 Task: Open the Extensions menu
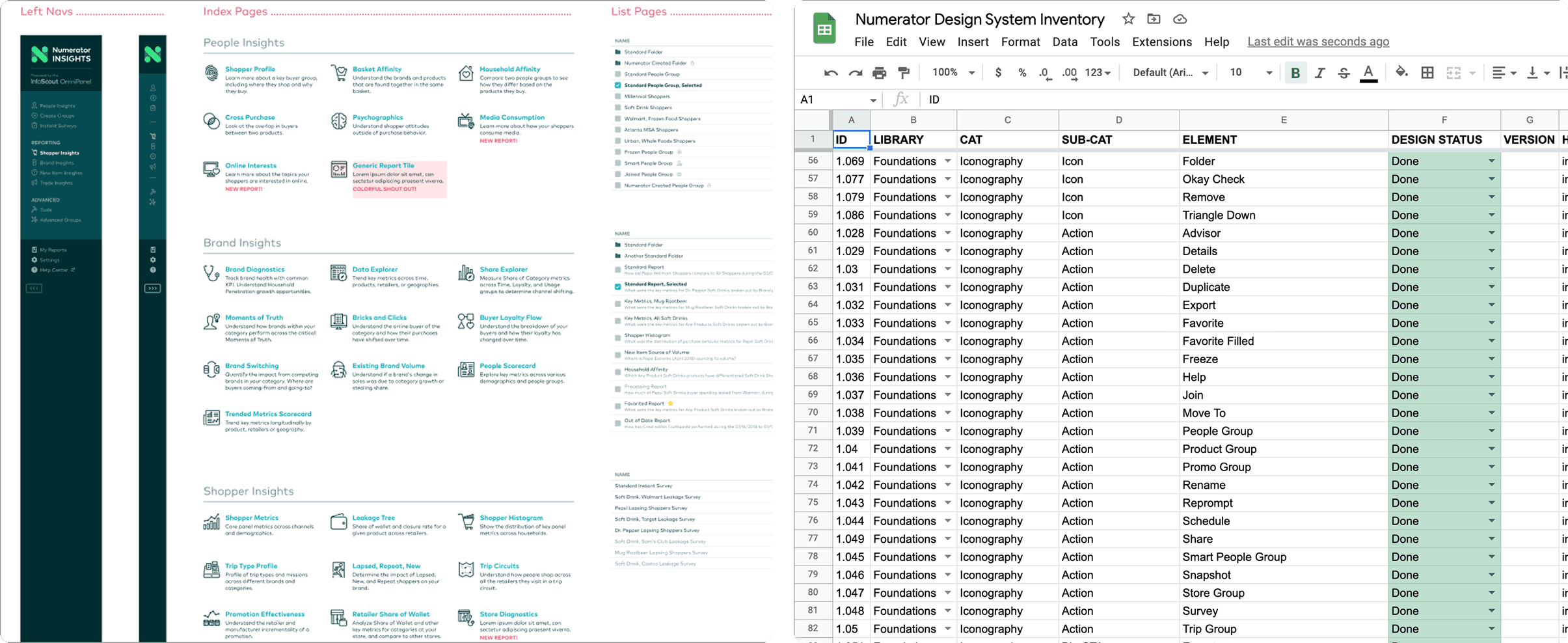click(1162, 42)
